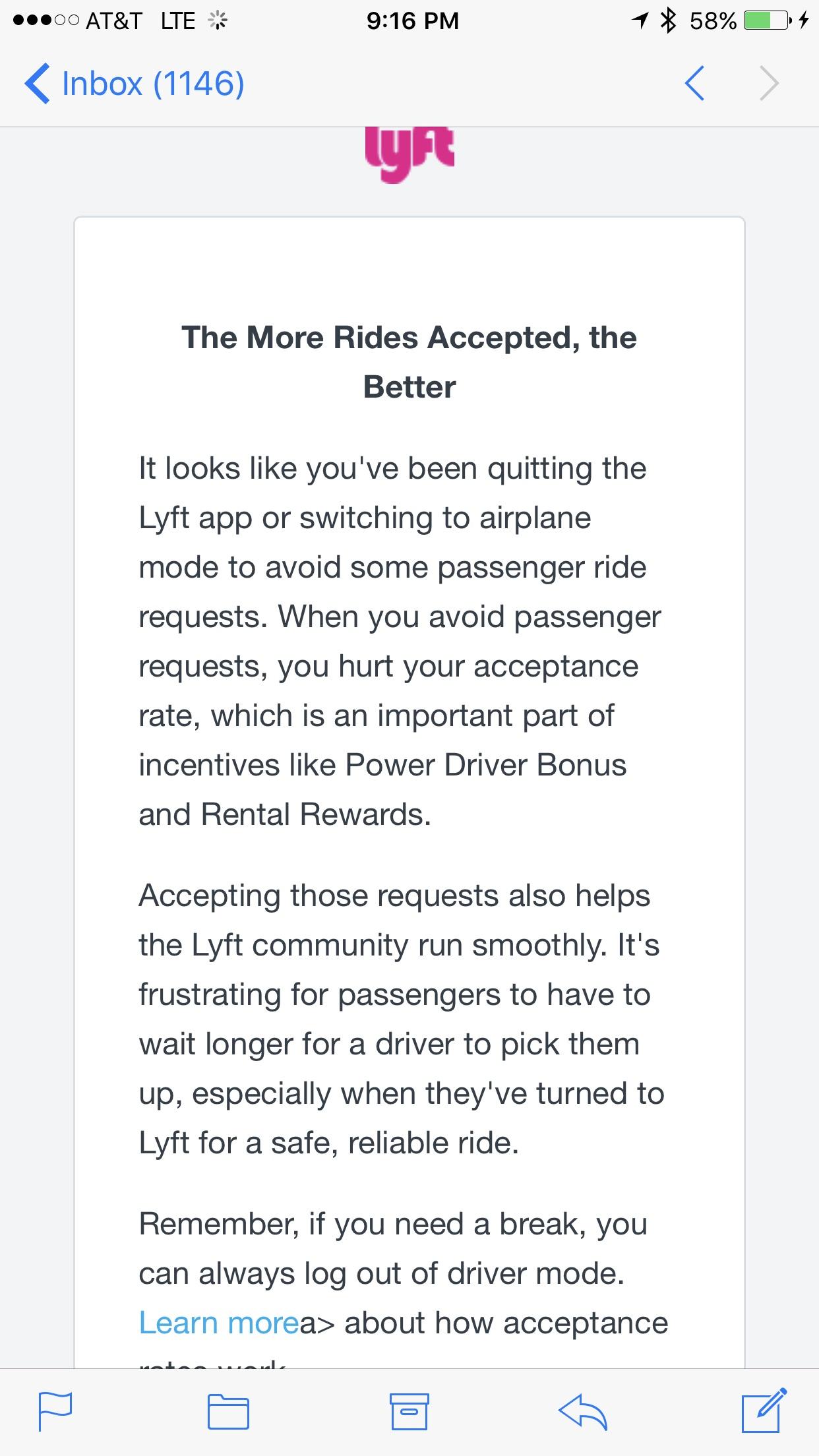Archive the message with the box icon
This screenshot has width=819, height=1456.
click(409, 1411)
